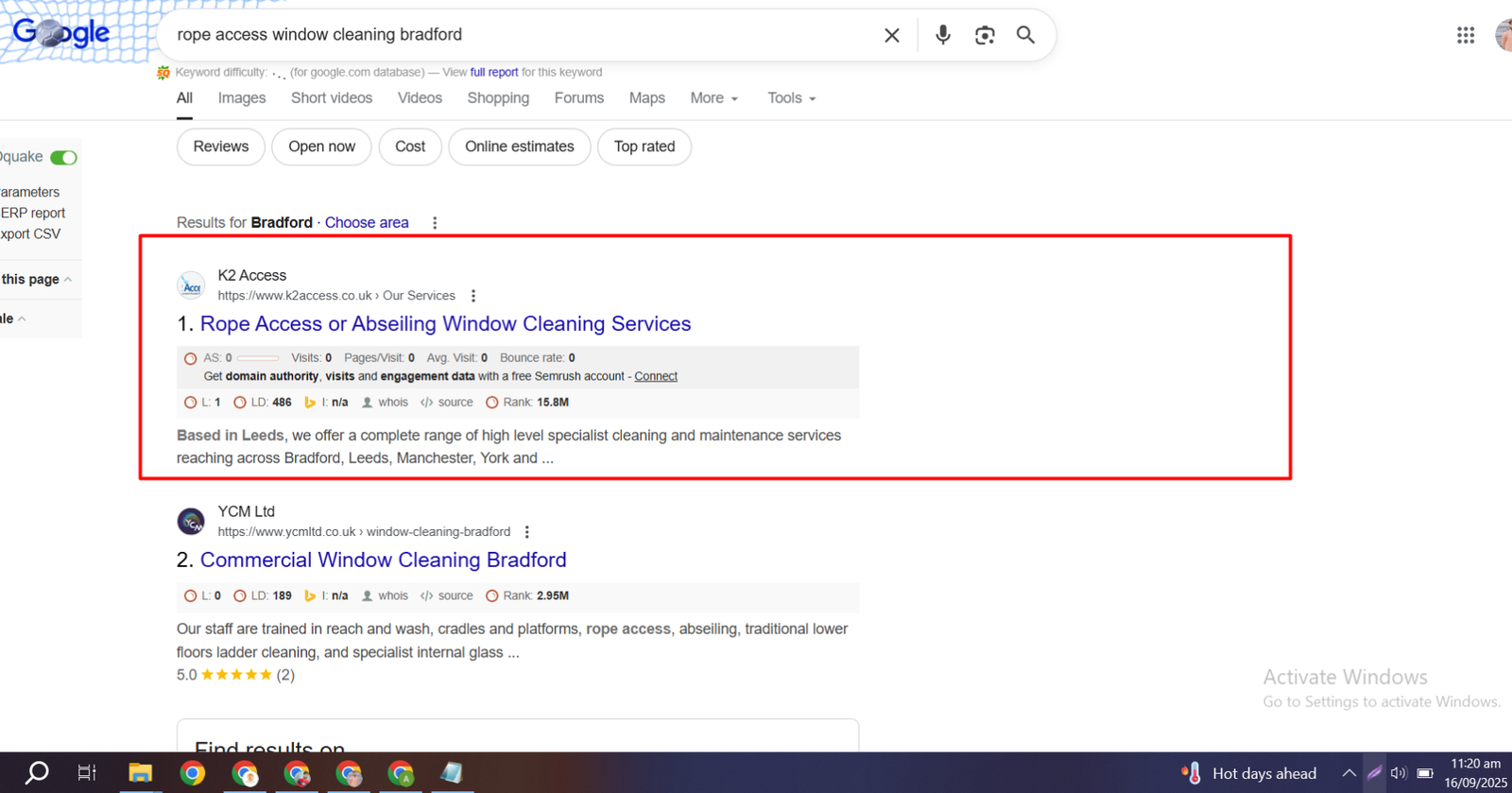Switch to the Images tab
Image resolution: width=1512 pixels, height=793 pixels.
coord(242,98)
